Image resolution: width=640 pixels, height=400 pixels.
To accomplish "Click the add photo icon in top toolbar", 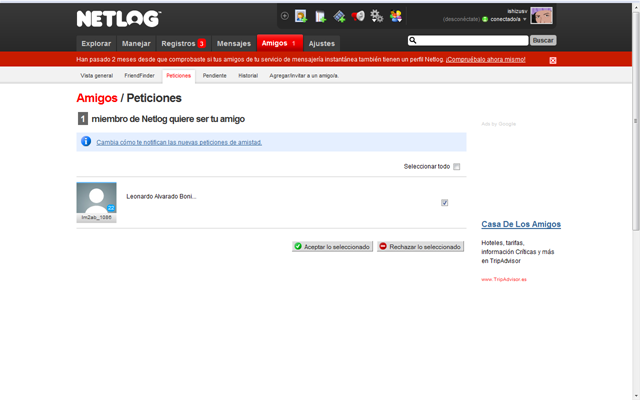I will [x=301, y=16].
